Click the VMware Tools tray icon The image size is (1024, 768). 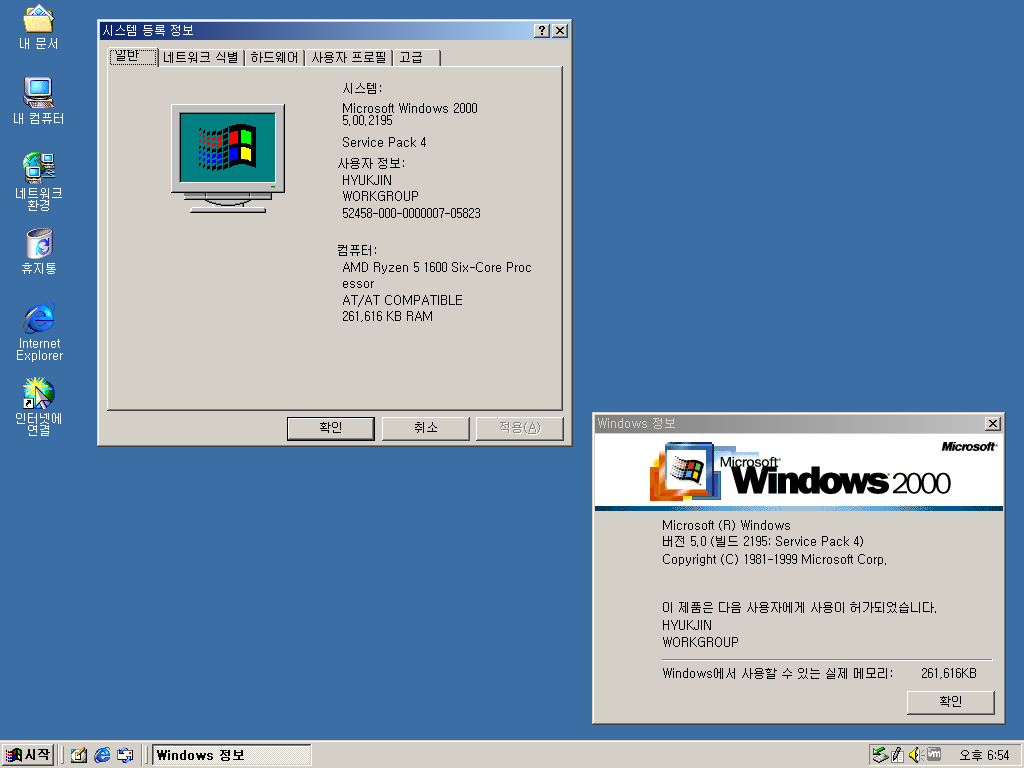click(x=934, y=754)
